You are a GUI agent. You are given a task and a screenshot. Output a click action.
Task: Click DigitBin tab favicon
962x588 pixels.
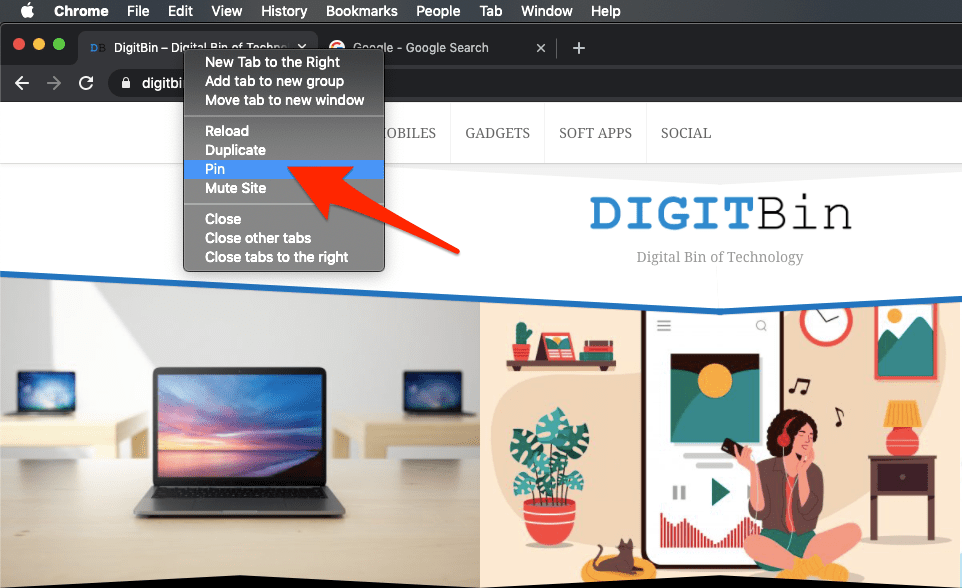coord(98,48)
